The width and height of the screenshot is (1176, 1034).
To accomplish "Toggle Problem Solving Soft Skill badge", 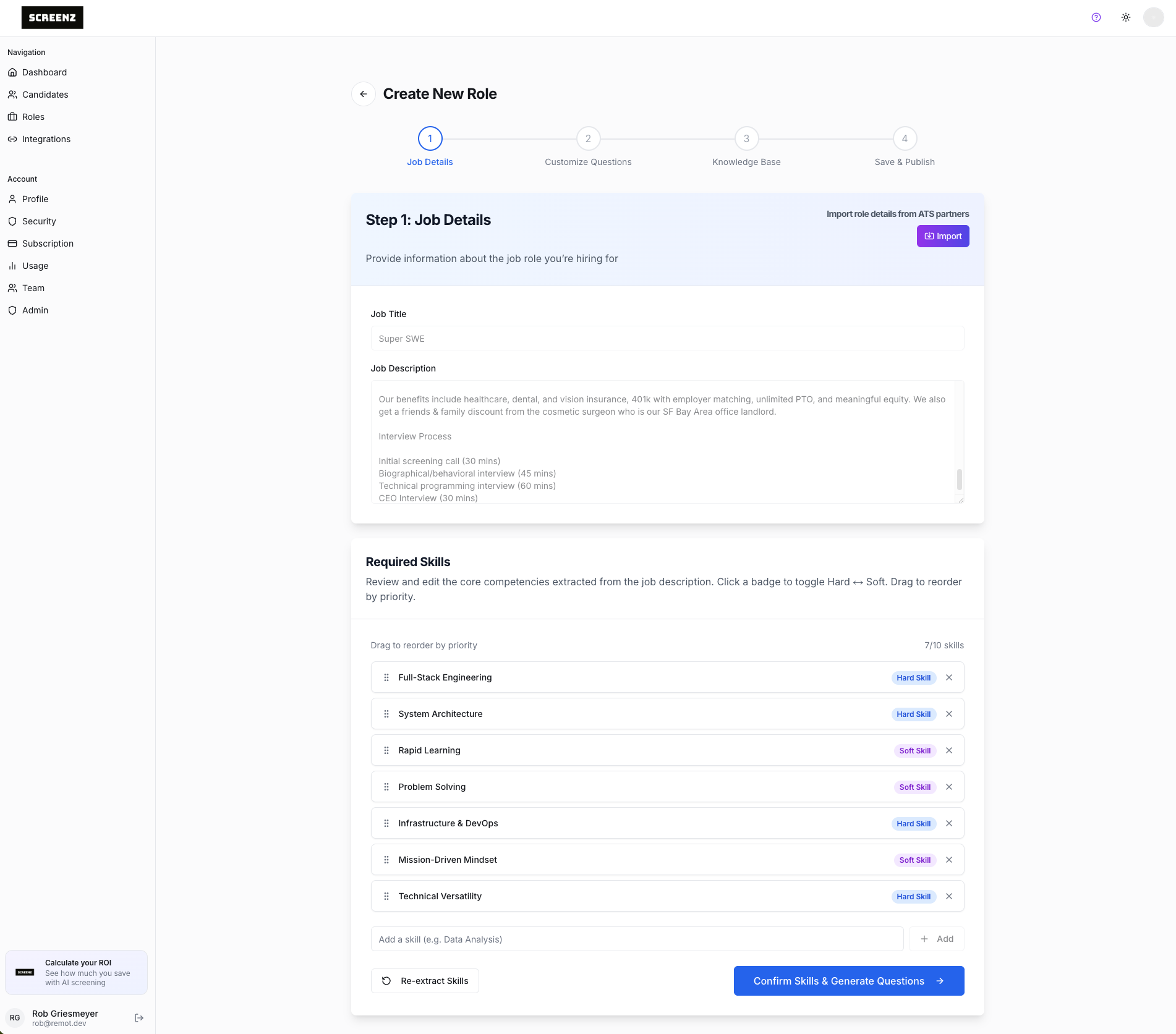I will [x=914, y=787].
